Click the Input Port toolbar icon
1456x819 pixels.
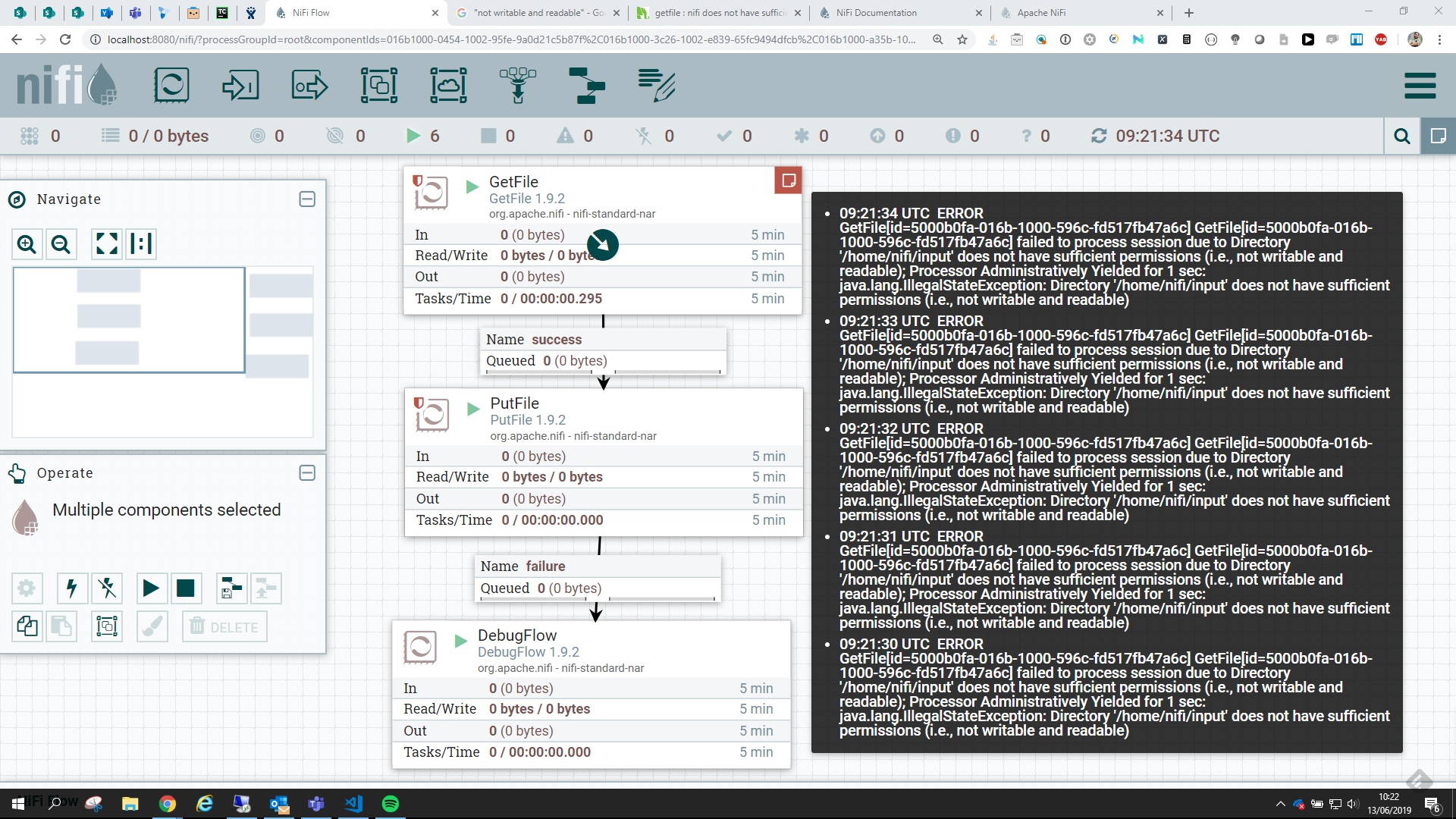point(240,86)
